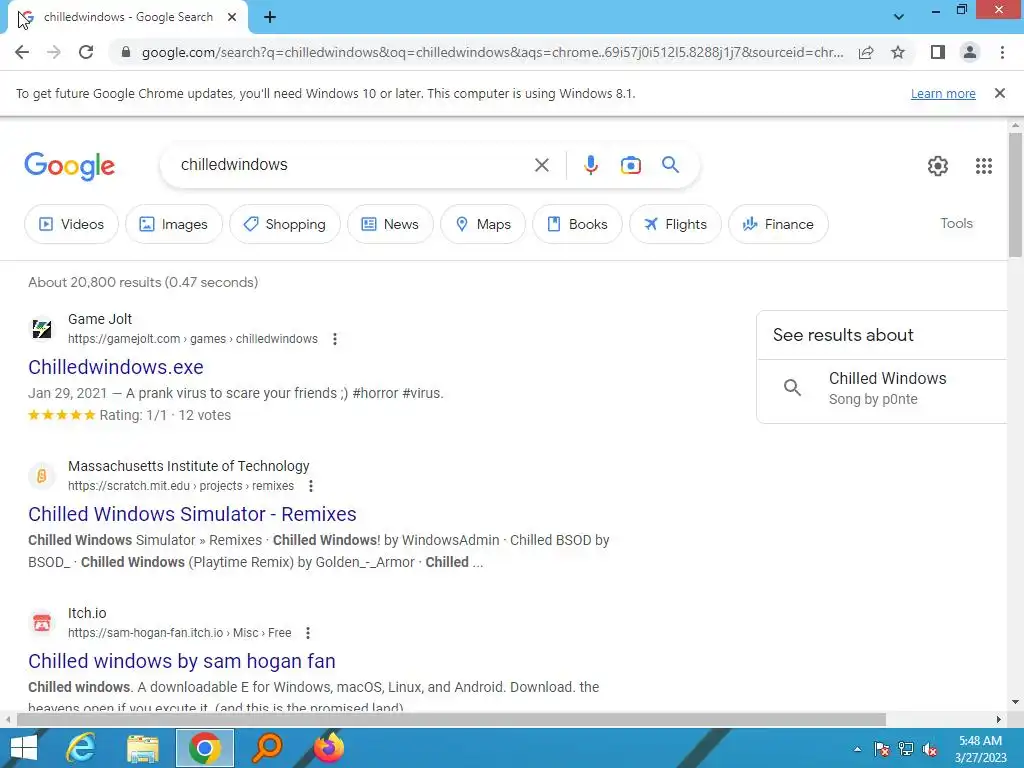Open more options for Itch.io result
The image size is (1024, 768).
point(308,633)
